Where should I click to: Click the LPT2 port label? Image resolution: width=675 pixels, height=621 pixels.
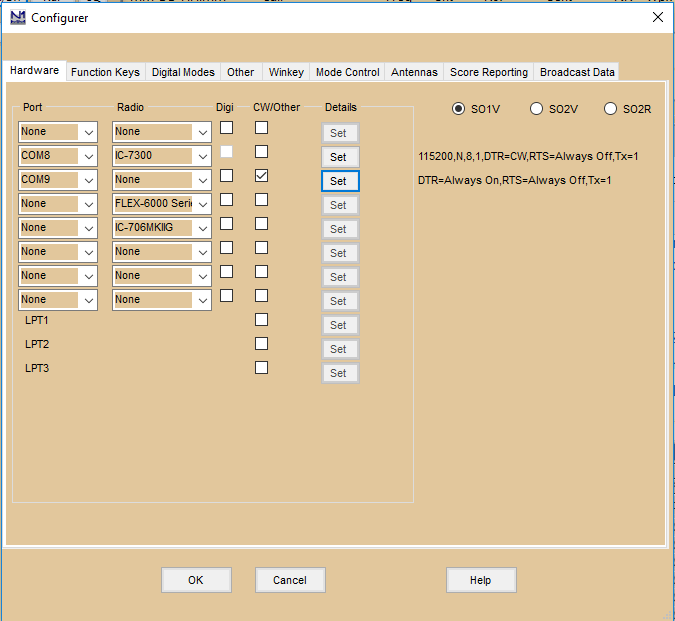coord(37,344)
